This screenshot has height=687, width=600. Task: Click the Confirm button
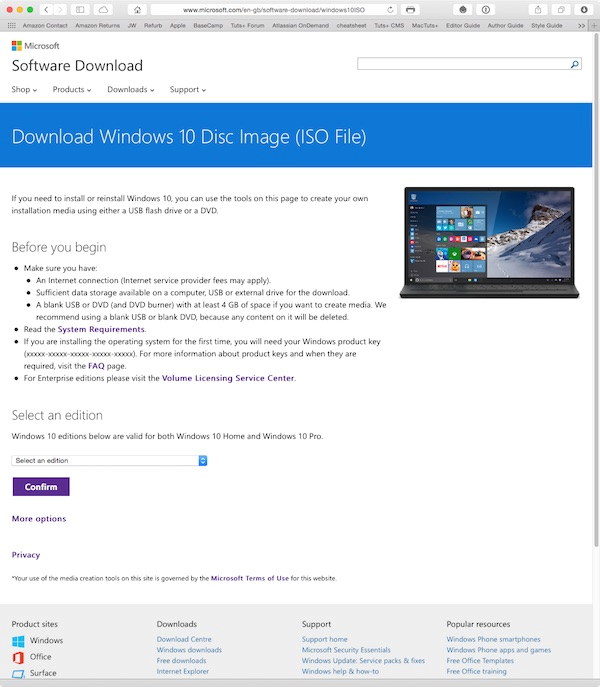[x=41, y=487]
